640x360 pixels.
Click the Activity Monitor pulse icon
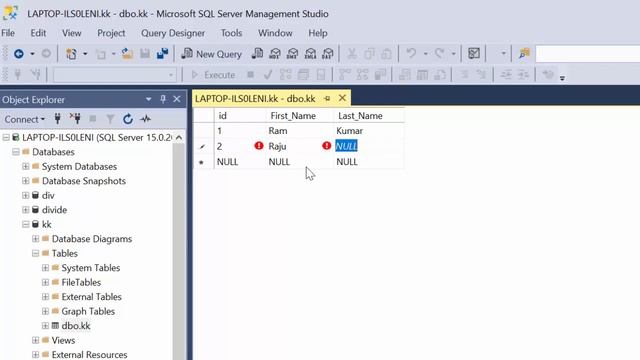tap(146, 119)
